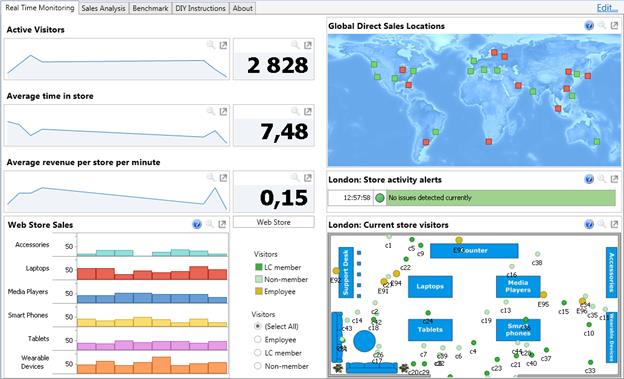The image size is (624, 379).
Task: Open help for London store activity alerts
Action: pos(589,179)
